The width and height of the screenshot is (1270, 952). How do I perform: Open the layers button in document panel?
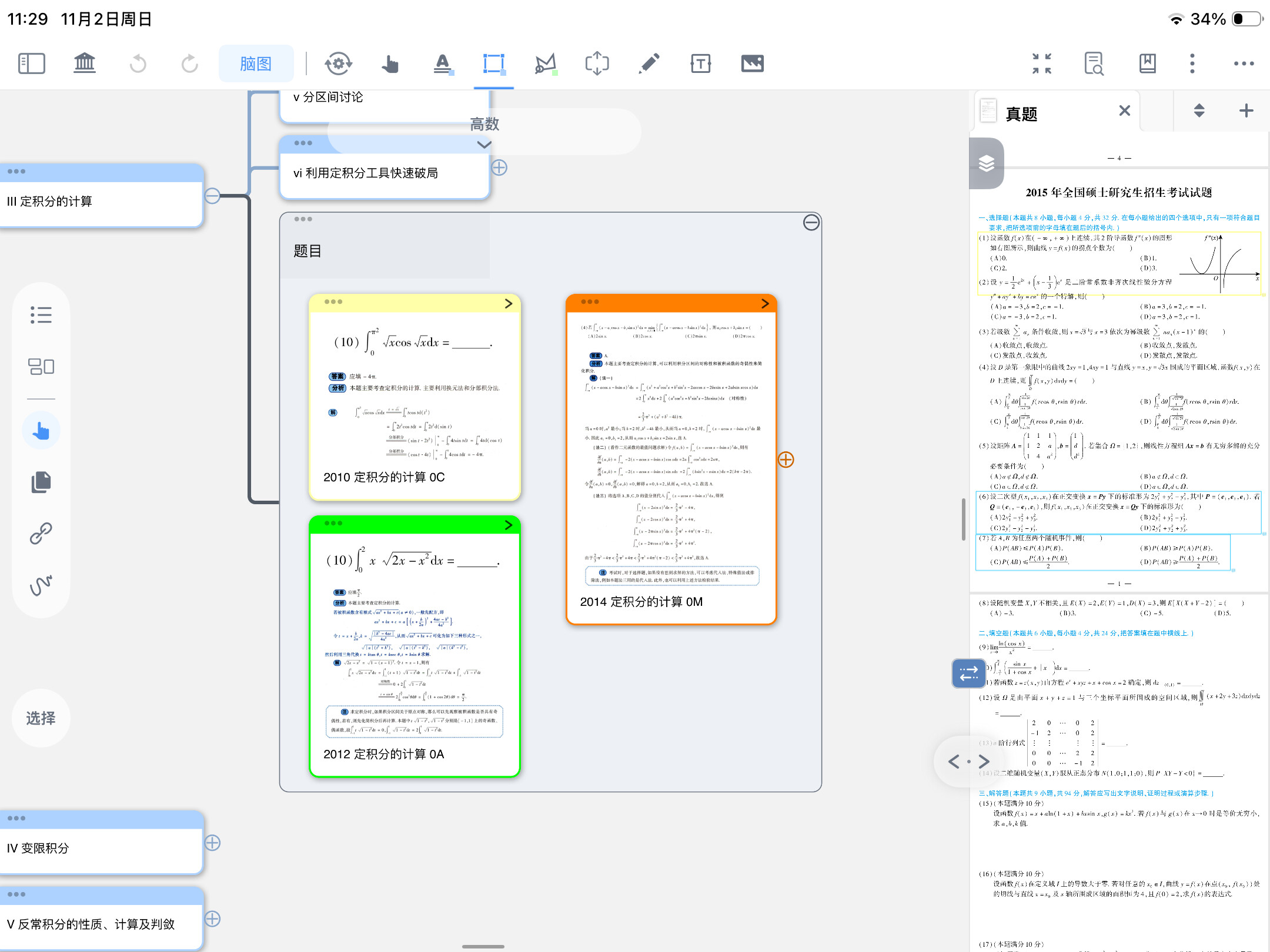(987, 163)
